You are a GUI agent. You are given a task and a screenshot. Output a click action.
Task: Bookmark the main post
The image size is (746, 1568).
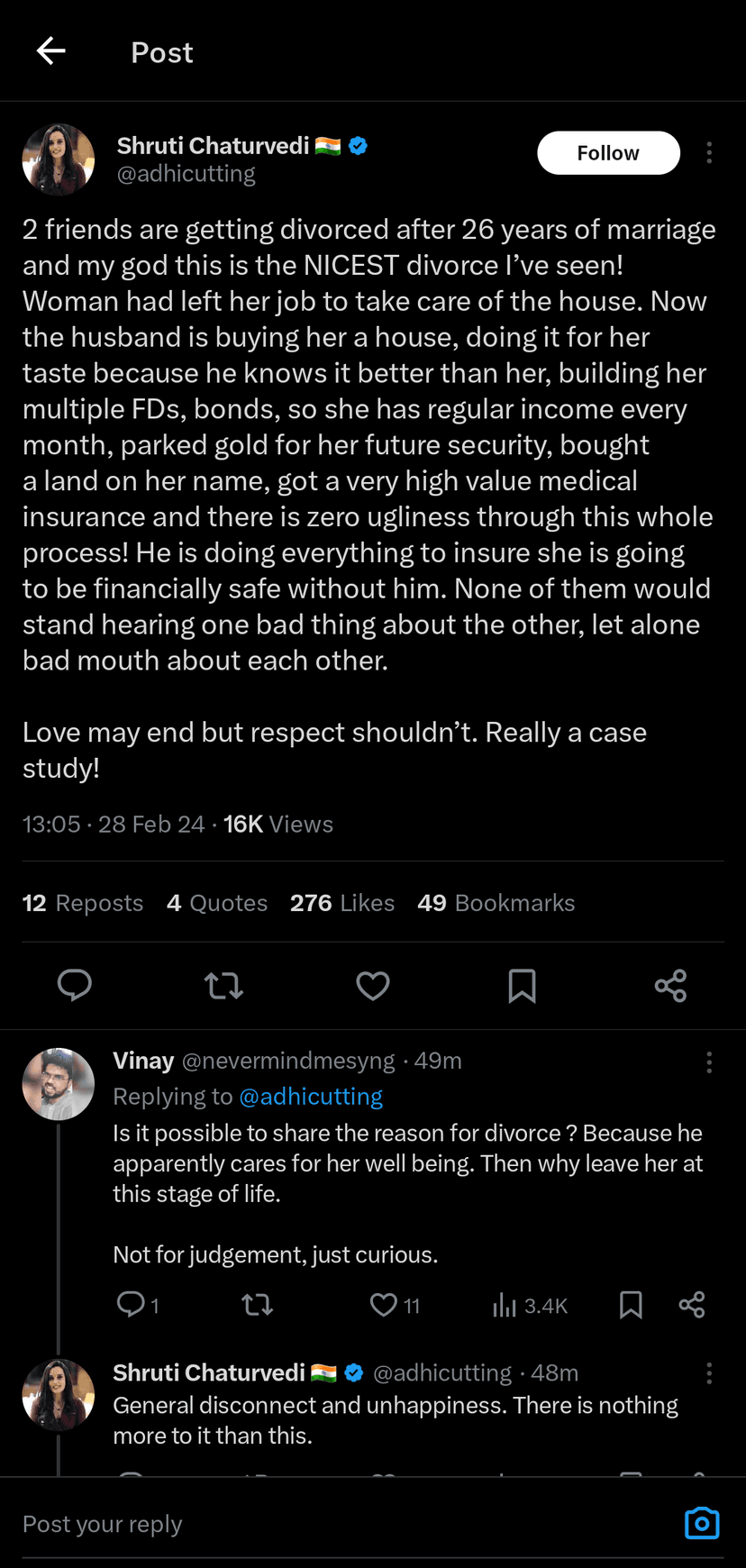pos(522,985)
